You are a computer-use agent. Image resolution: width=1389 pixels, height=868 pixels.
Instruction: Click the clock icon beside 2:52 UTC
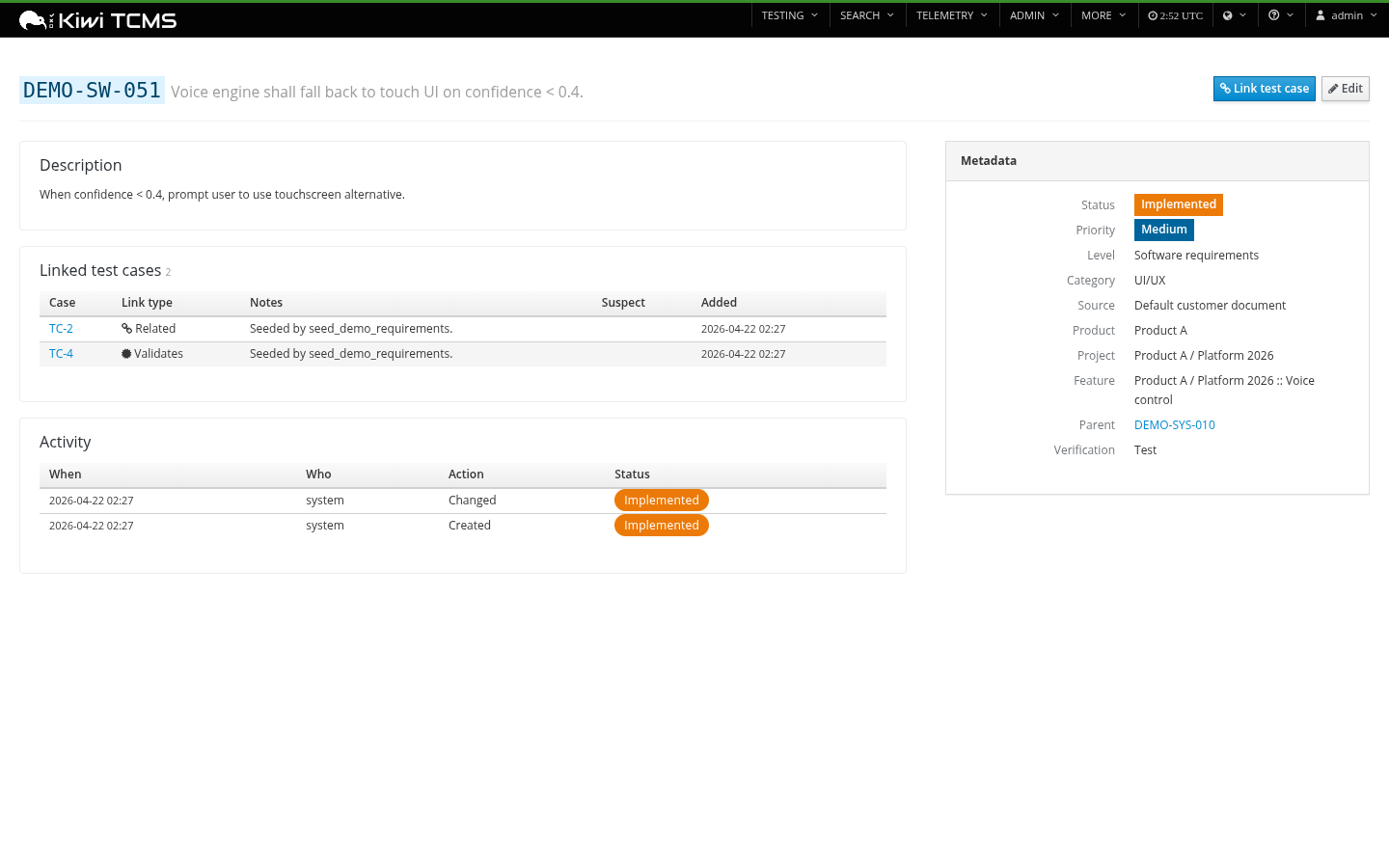[x=1153, y=16]
